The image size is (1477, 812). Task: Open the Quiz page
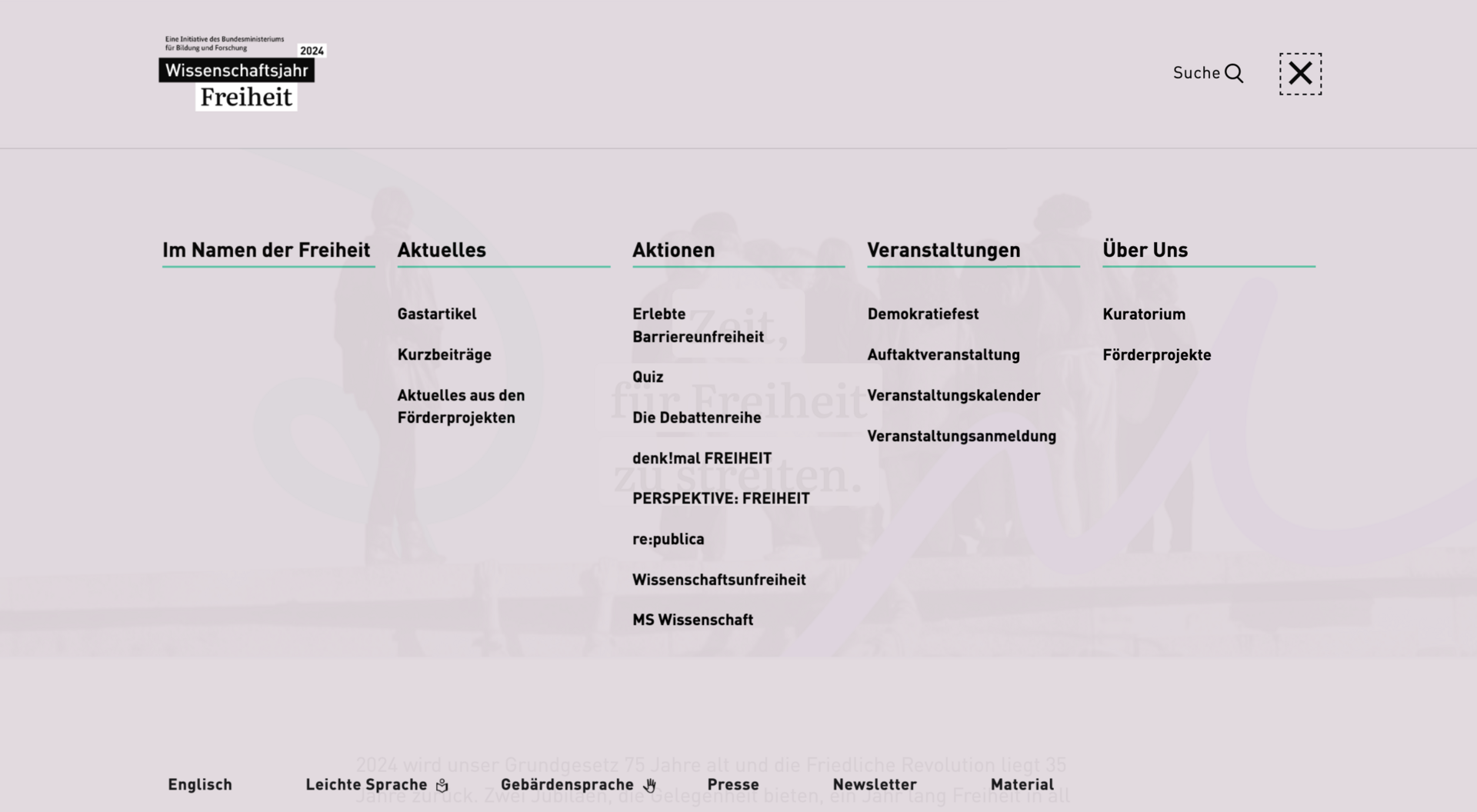click(x=648, y=377)
